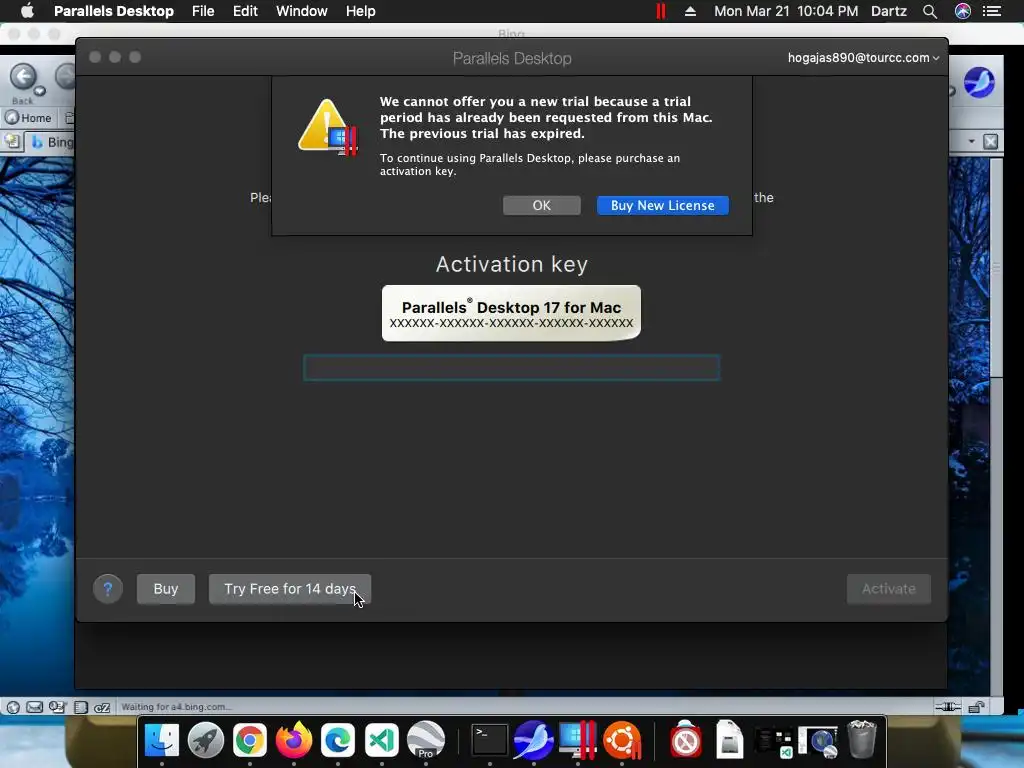Viewport: 1024px width, 768px height.
Task: Click the online/offline connection icon in SeaMonkey
Action: point(948,707)
